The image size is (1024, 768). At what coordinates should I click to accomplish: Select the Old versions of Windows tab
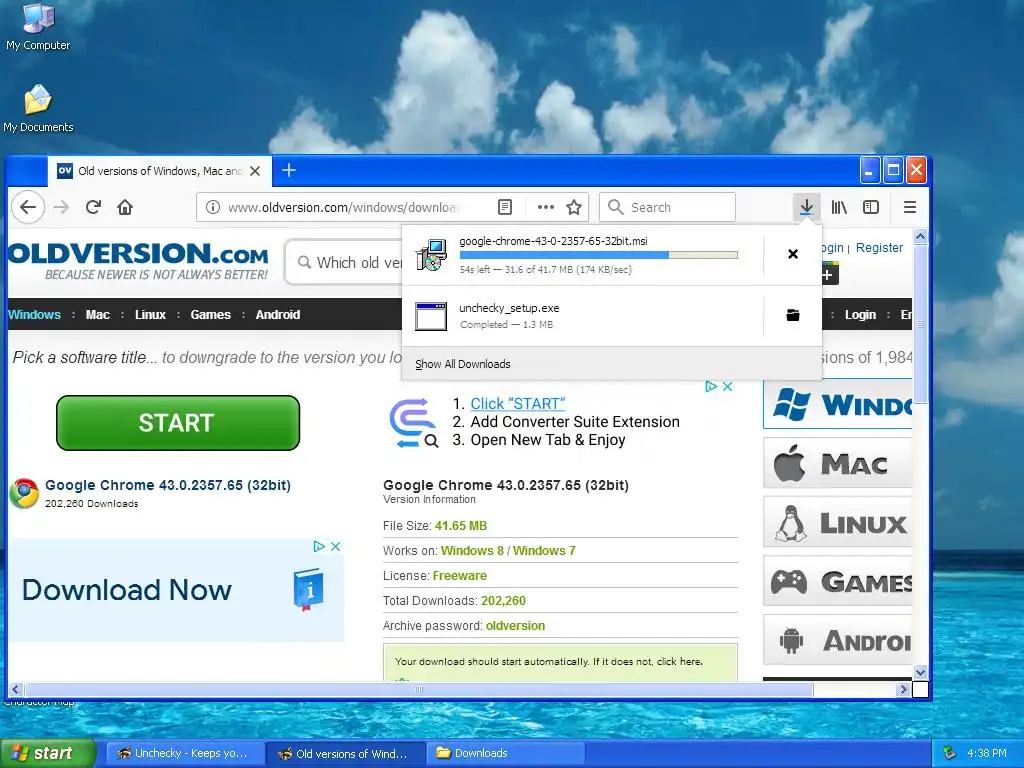pyautogui.click(x=160, y=171)
